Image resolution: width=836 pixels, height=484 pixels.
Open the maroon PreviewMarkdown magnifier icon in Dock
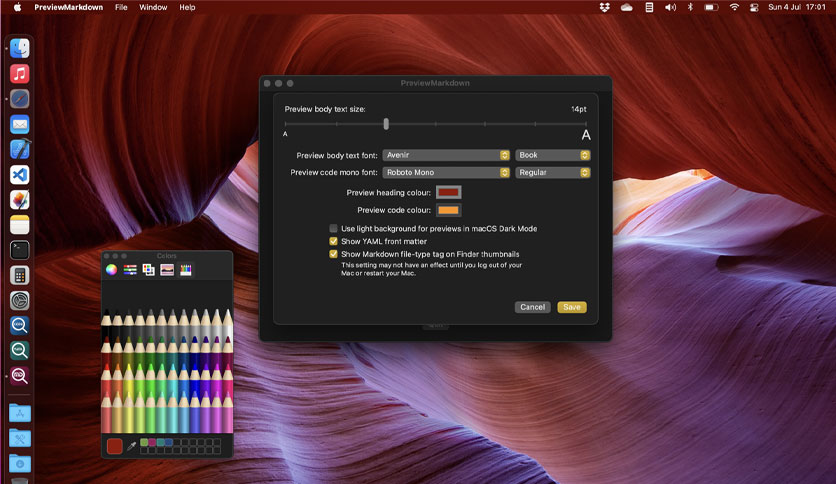(20, 375)
